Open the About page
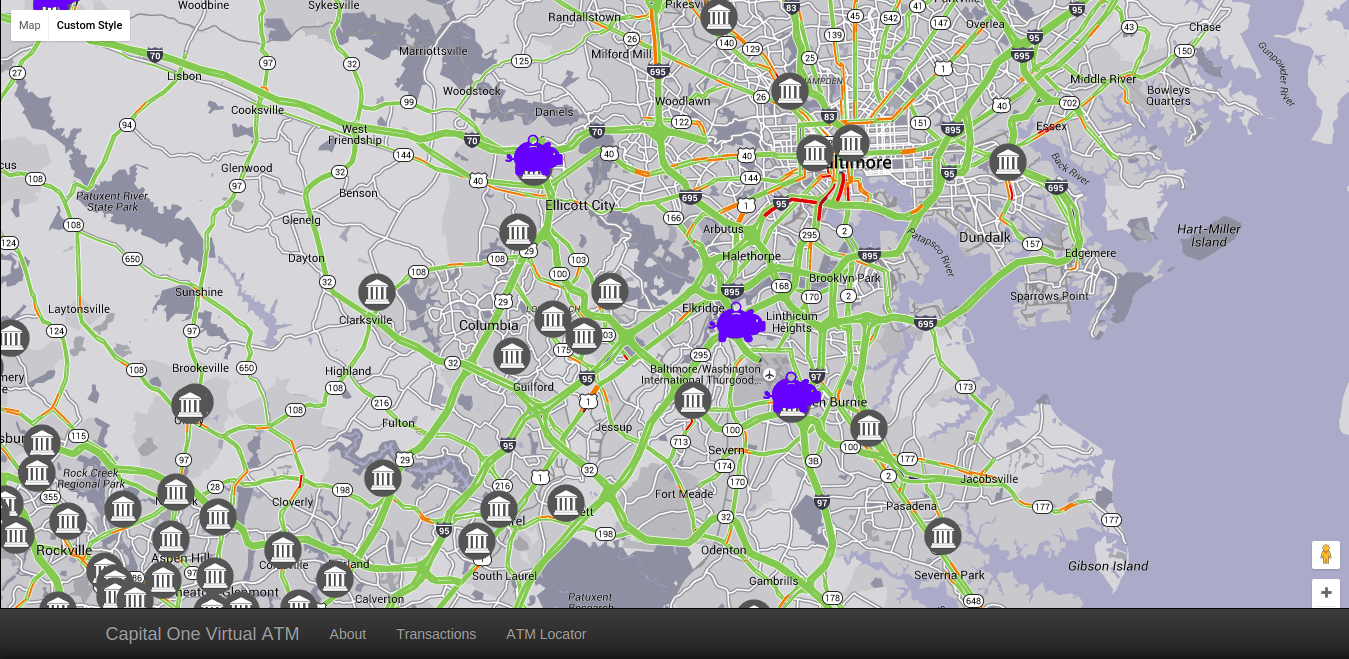 click(x=348, y=634)
